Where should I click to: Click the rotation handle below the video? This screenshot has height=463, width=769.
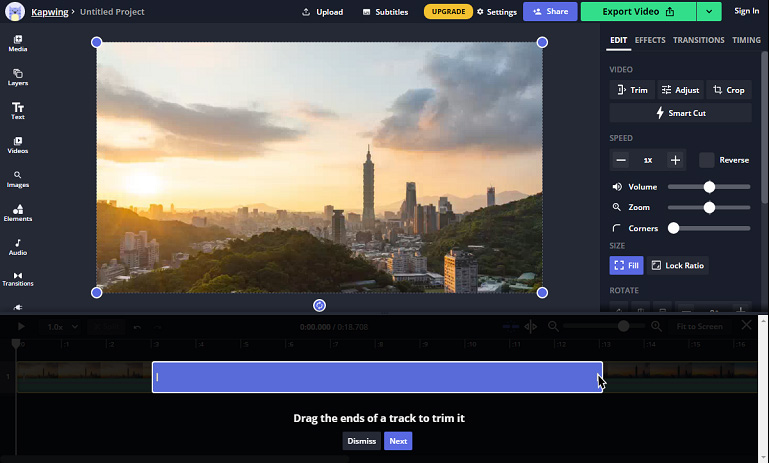(x=319, y=306)
